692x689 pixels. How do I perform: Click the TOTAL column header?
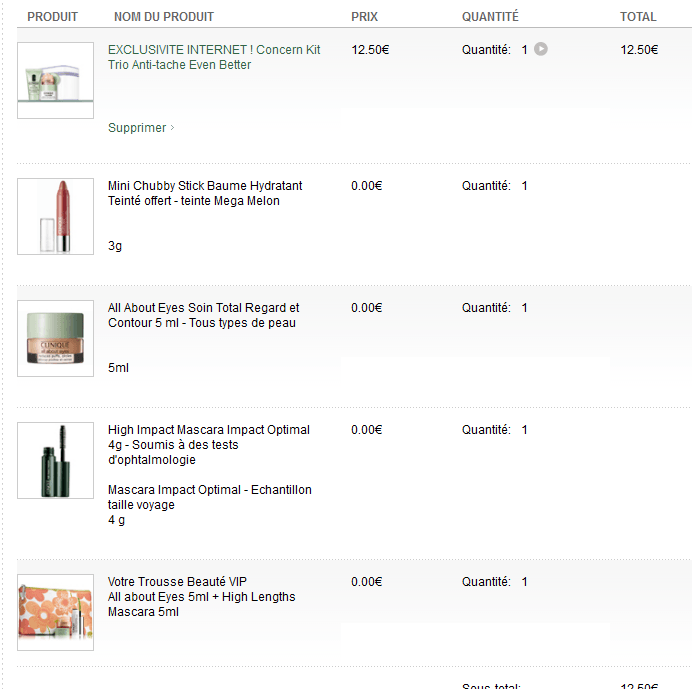[638, 17]
